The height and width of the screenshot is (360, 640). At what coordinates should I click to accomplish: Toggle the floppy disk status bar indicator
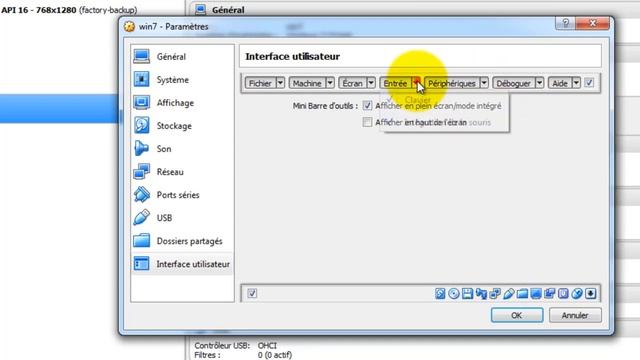467,293
